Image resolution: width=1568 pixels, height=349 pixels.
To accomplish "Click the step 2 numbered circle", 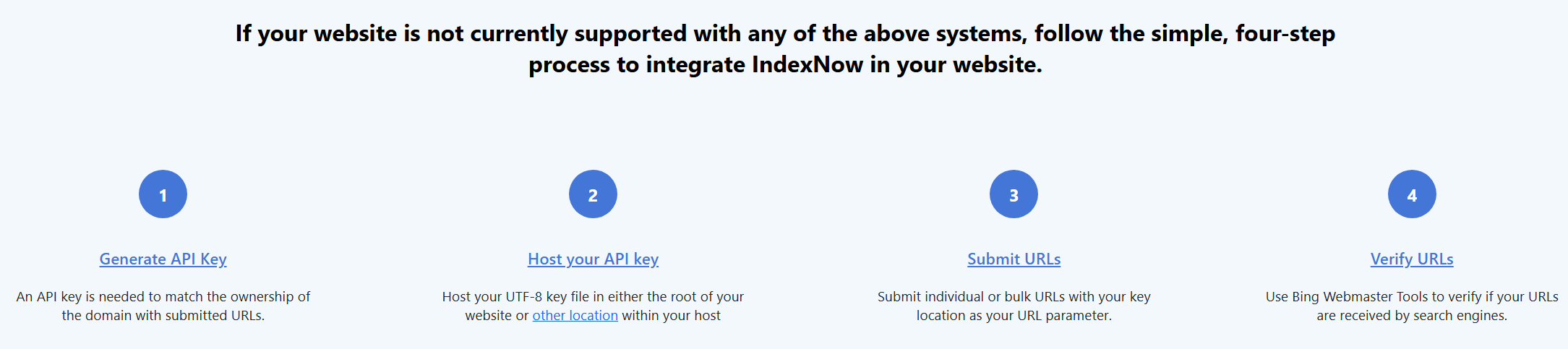I will 593,194.
